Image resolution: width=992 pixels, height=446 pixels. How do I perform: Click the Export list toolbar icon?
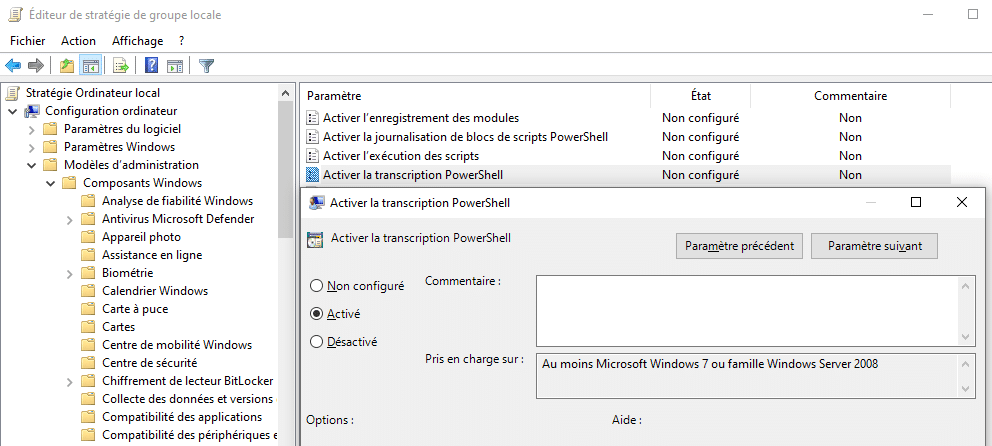(x=121, y=66)
